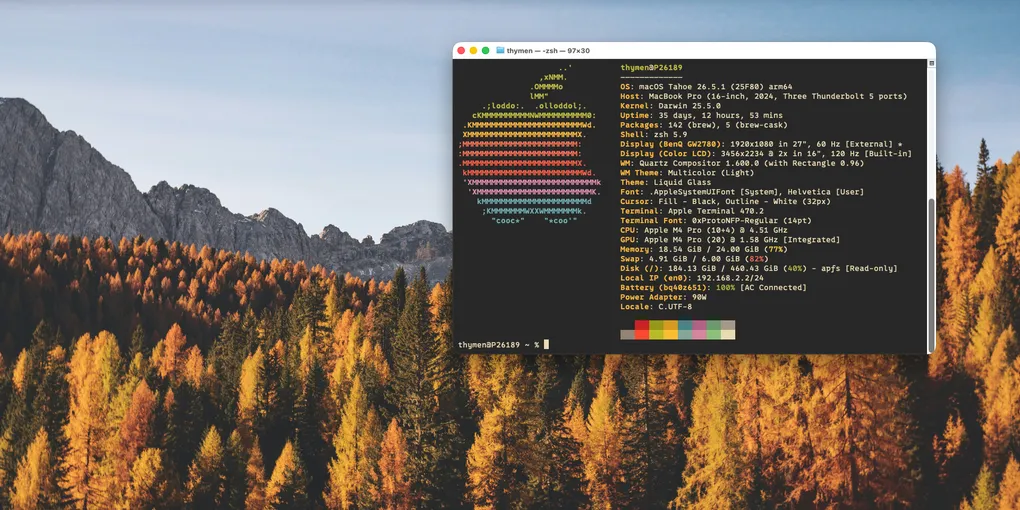This screenshot has width=1020, height=510.
Task: Click the "Display (Color LCD)" line
Action: coord(766,154)
